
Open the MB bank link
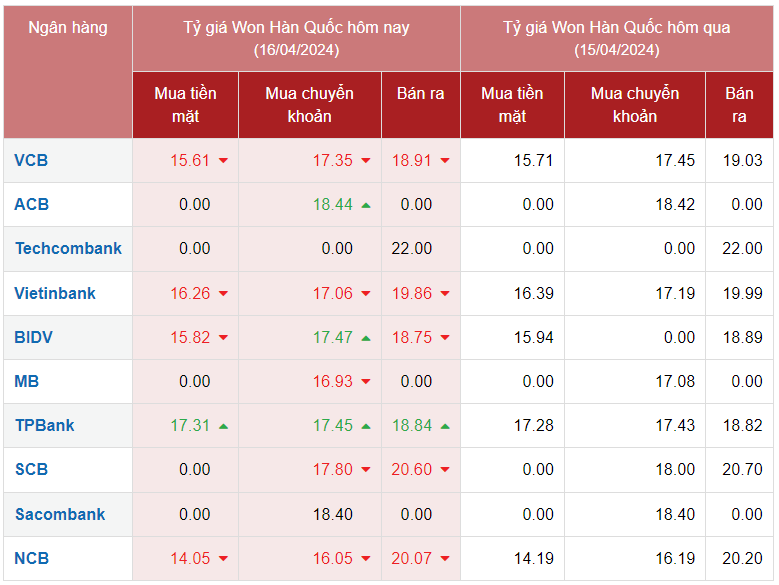tap(26, 381)
